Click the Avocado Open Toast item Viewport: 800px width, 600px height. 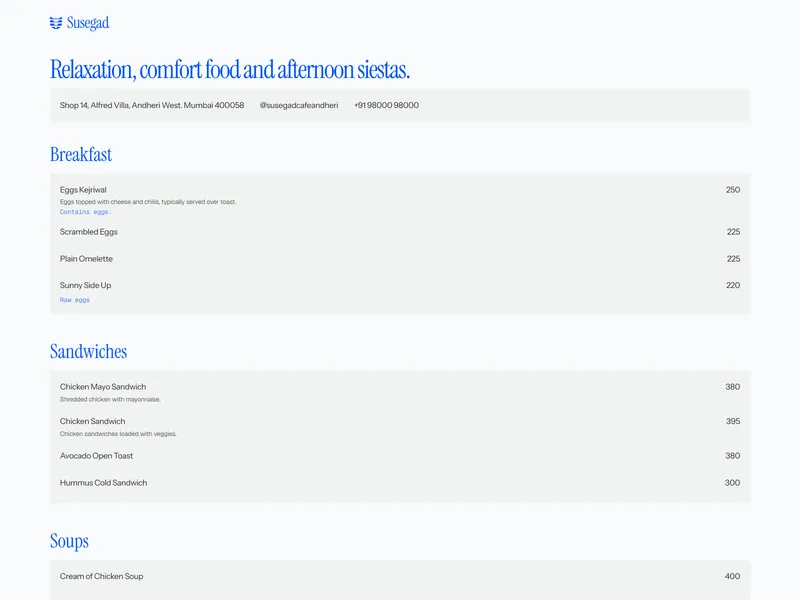(x=96, y=456)
